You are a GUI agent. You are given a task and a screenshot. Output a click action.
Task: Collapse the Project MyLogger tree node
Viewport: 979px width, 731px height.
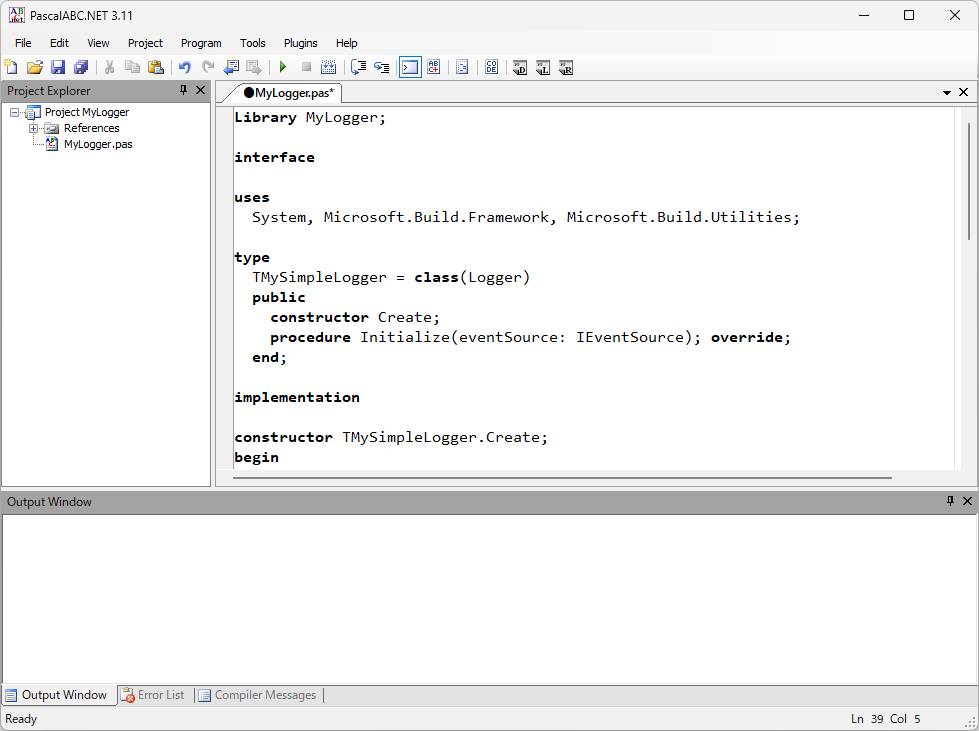14,112
